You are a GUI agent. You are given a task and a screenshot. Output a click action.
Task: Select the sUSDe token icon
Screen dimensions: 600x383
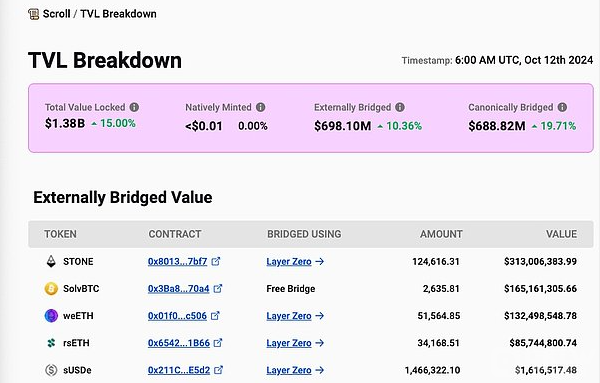point(51,370)
